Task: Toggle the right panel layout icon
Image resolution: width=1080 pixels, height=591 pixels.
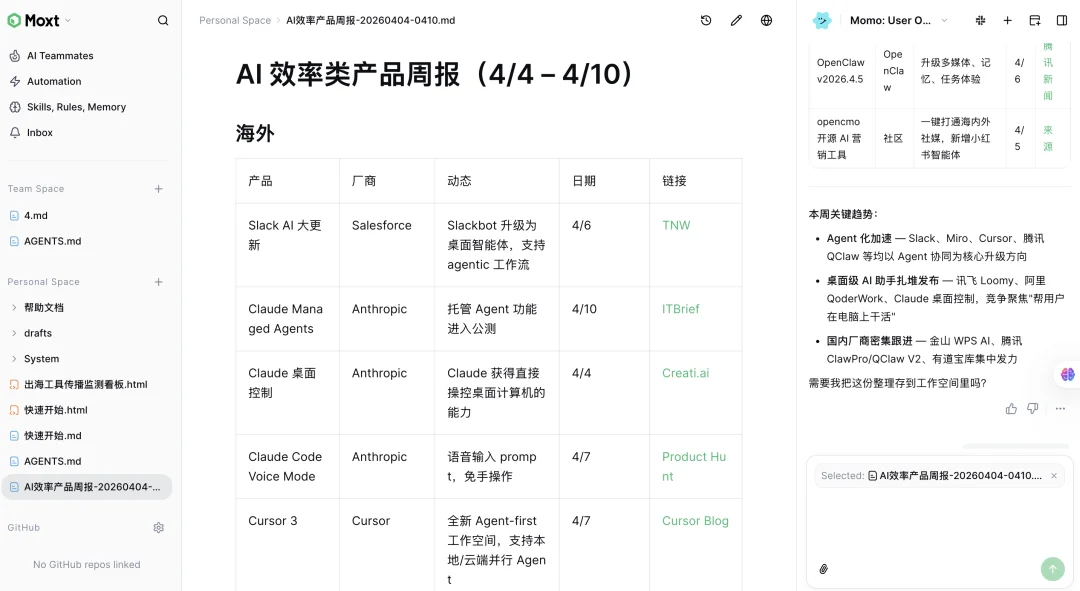Action: [x=1062, y=20]
